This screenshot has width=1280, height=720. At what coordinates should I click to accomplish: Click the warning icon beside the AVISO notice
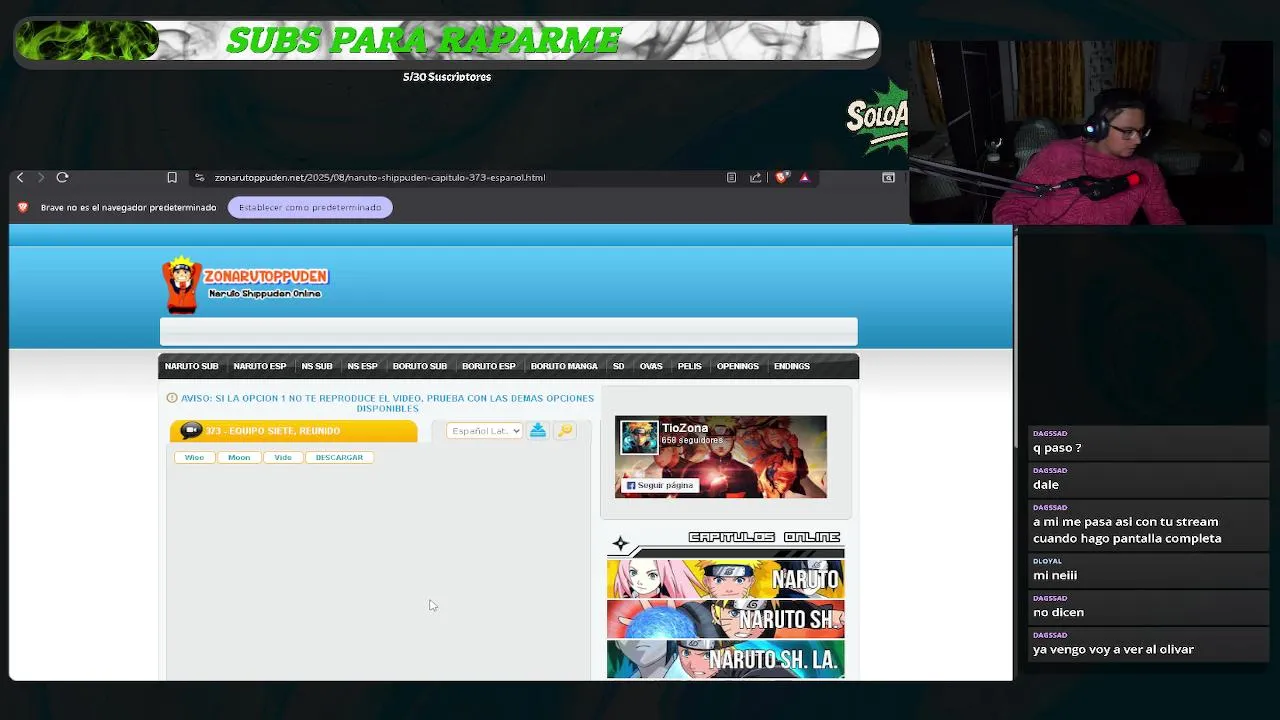point(172,398)
